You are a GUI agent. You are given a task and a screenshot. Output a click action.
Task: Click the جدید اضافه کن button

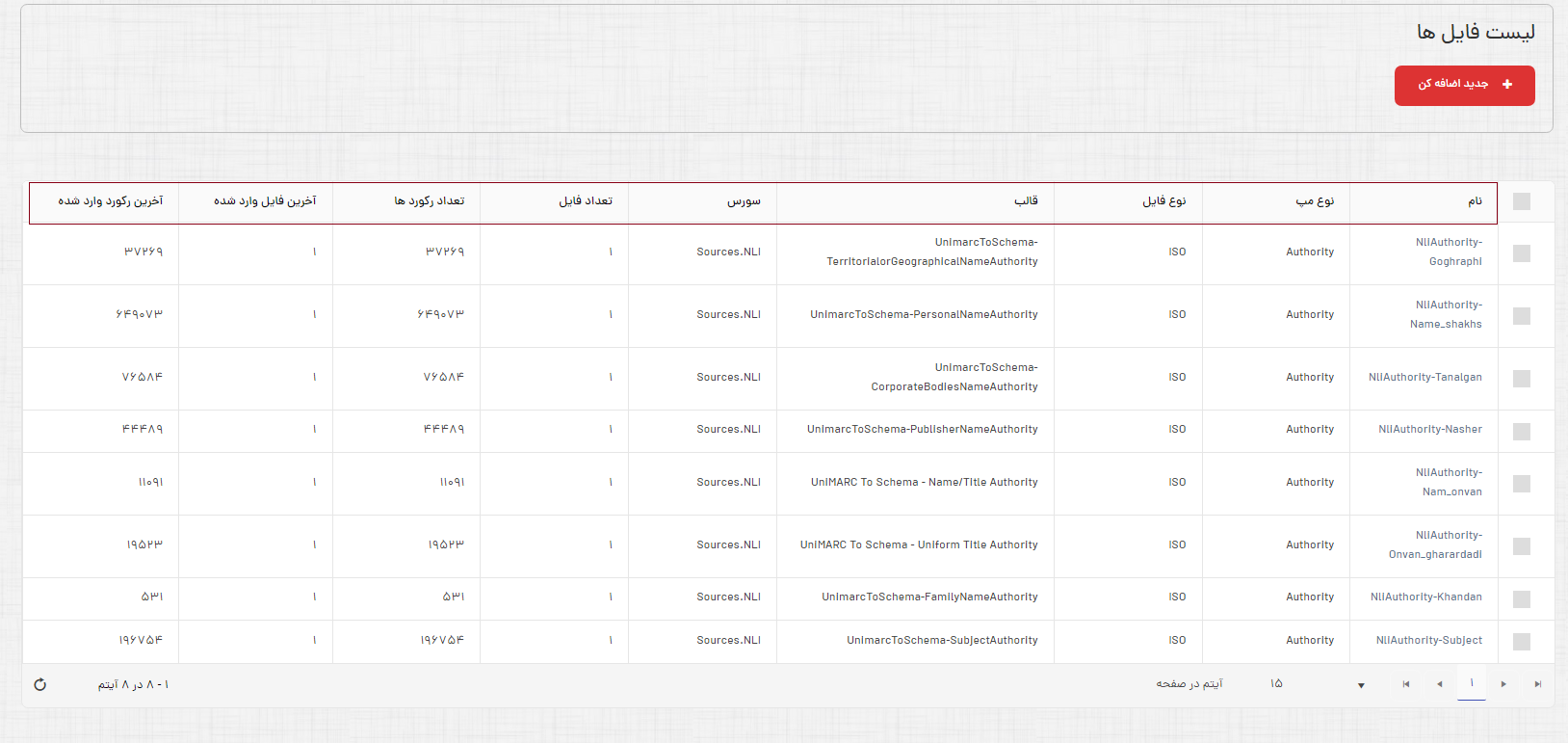(x=1464, y=85)
